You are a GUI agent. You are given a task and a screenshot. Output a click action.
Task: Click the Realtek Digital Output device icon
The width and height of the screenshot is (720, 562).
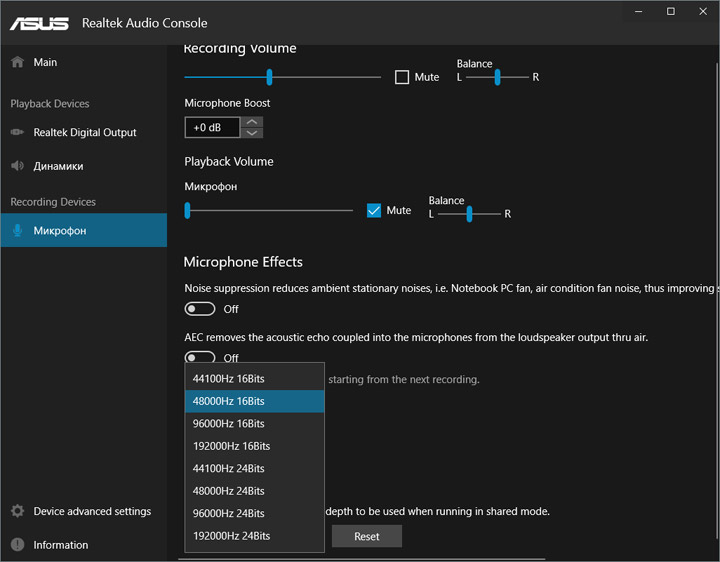17,132
